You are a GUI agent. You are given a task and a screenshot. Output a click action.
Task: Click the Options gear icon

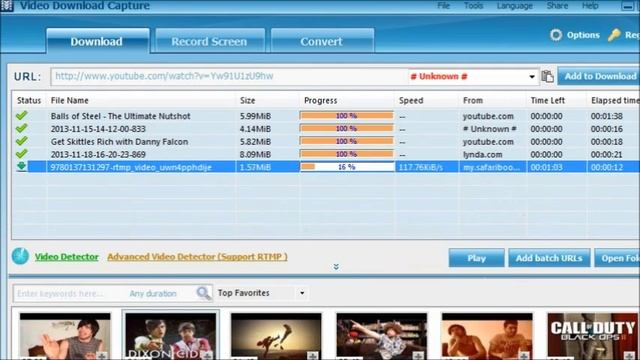[x=556, y=35]
